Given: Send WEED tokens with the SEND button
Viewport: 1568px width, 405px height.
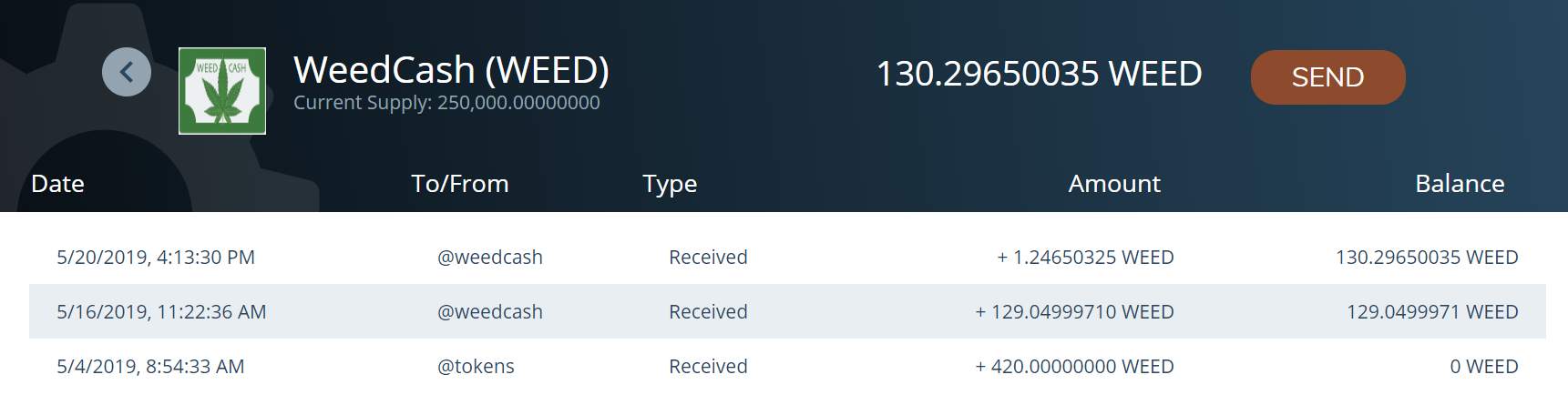Looking at the screenshot, I should click(x=1327, y=77).
